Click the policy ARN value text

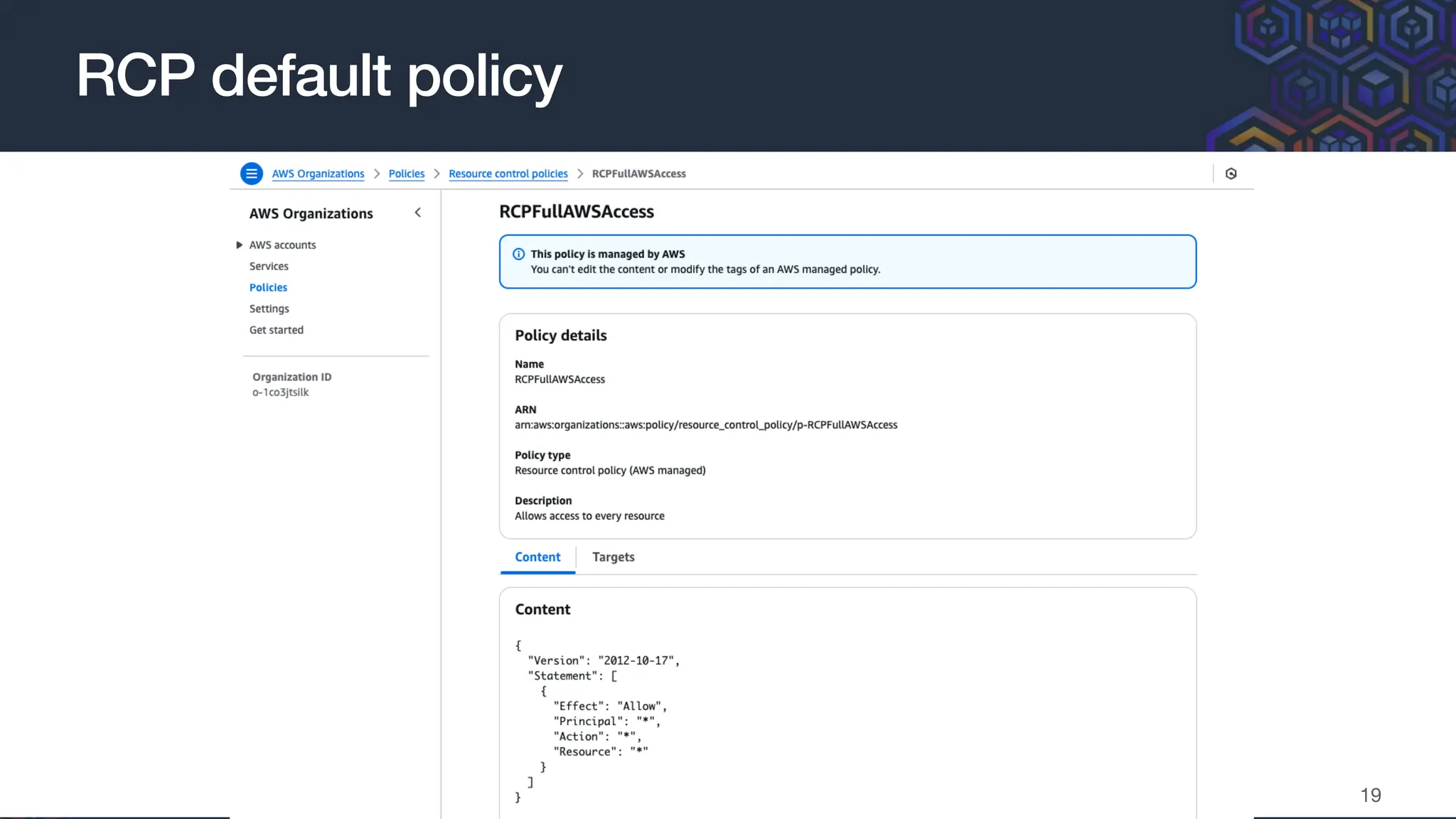tap(706, 425)
